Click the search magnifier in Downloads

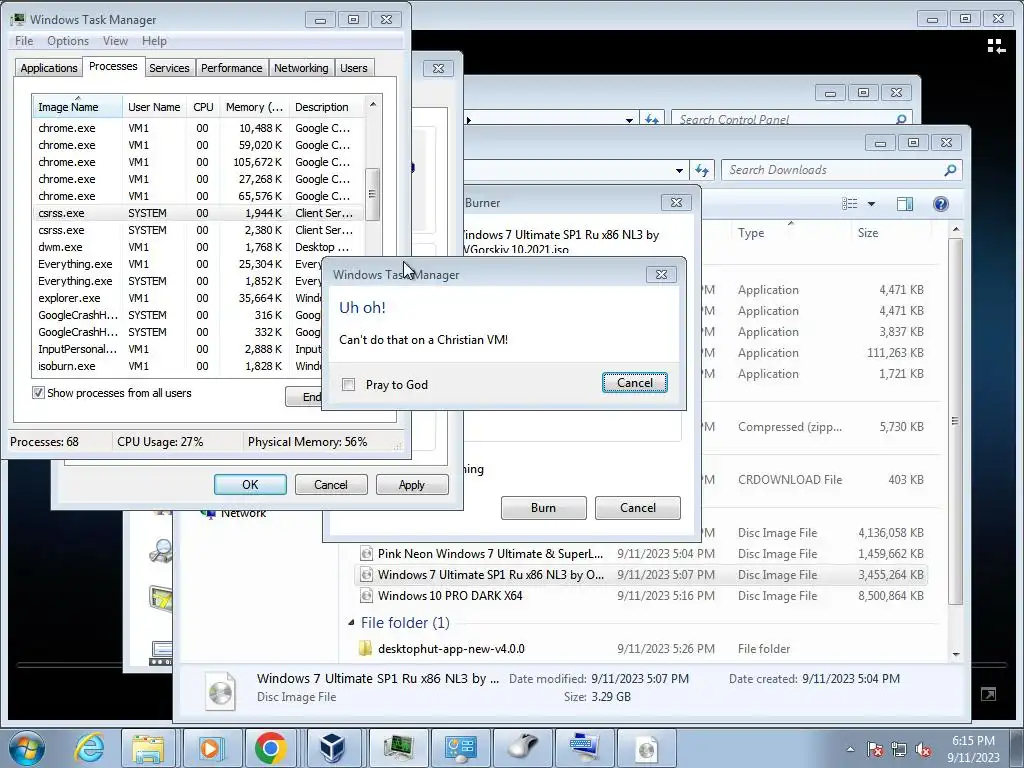tap(950, 170)
